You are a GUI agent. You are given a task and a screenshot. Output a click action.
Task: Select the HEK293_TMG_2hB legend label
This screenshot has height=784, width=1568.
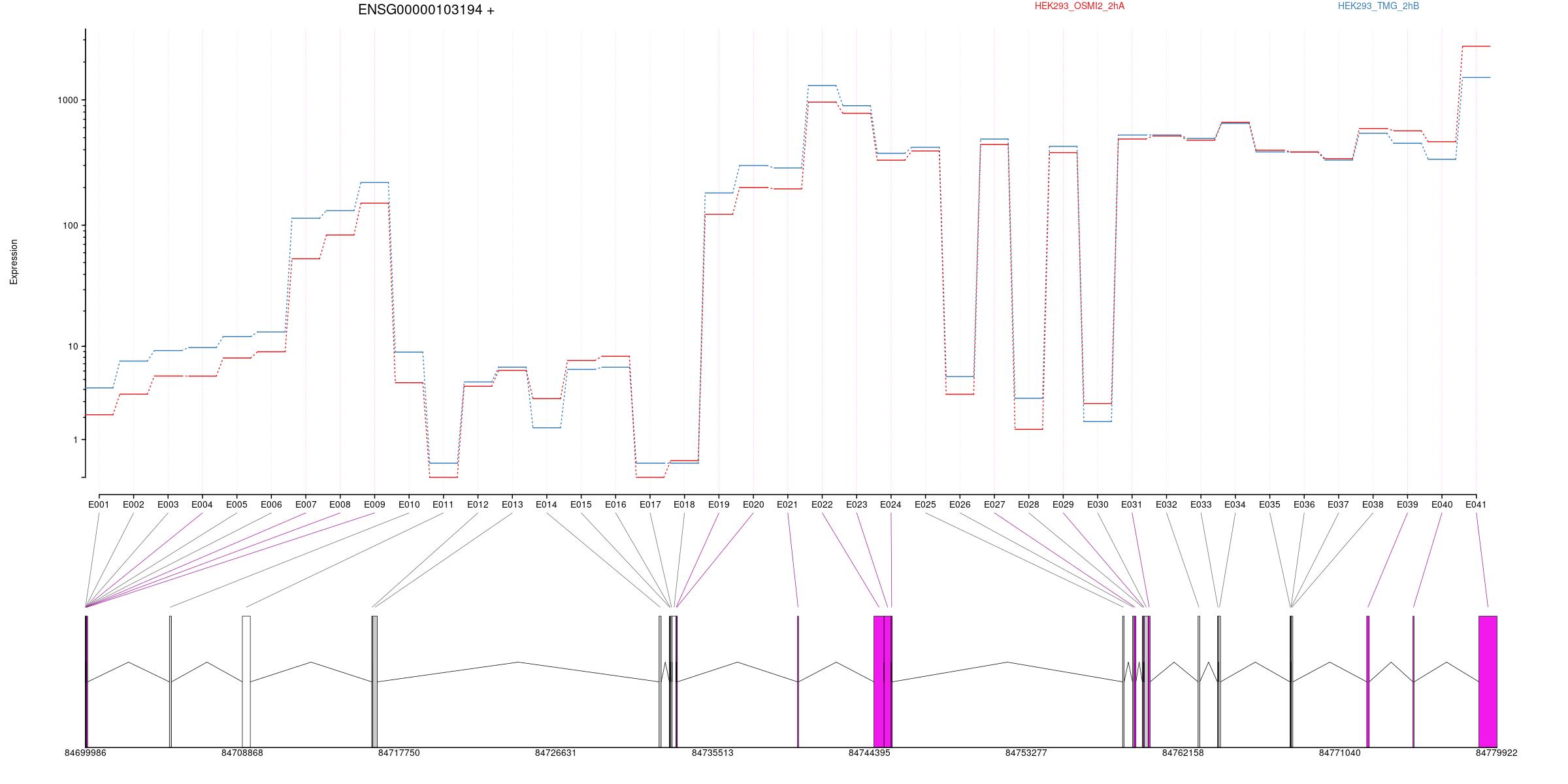coord(1379,6)
